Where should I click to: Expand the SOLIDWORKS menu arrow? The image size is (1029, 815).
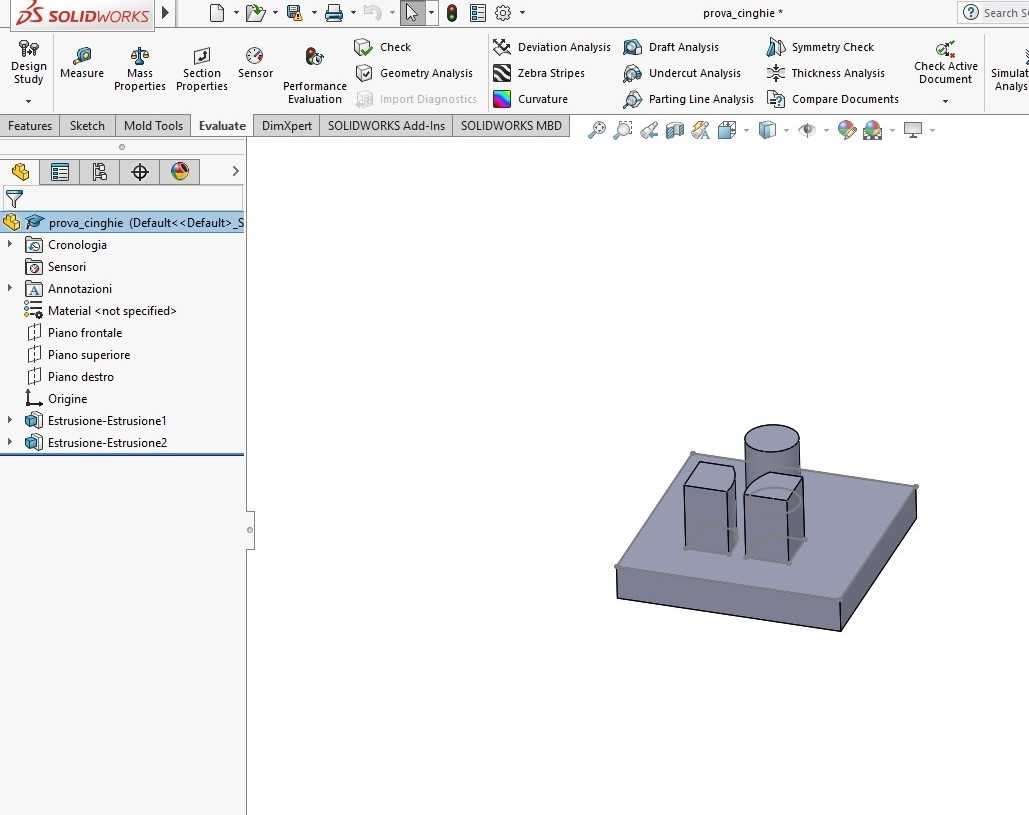(165, 12)
